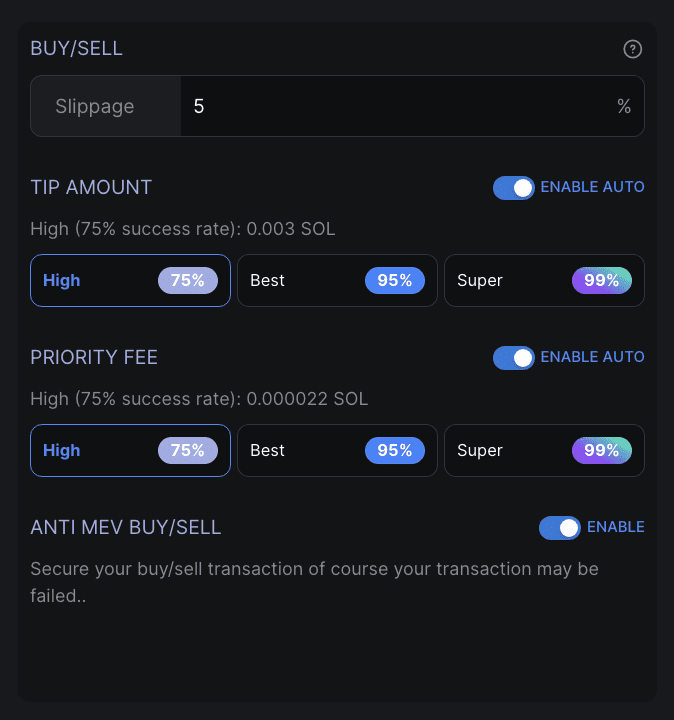Image resolution: width=674 pixels, height=720 pixels.
Task: Click the 75% badge in Priority Fee
Action: coord(188,450)
